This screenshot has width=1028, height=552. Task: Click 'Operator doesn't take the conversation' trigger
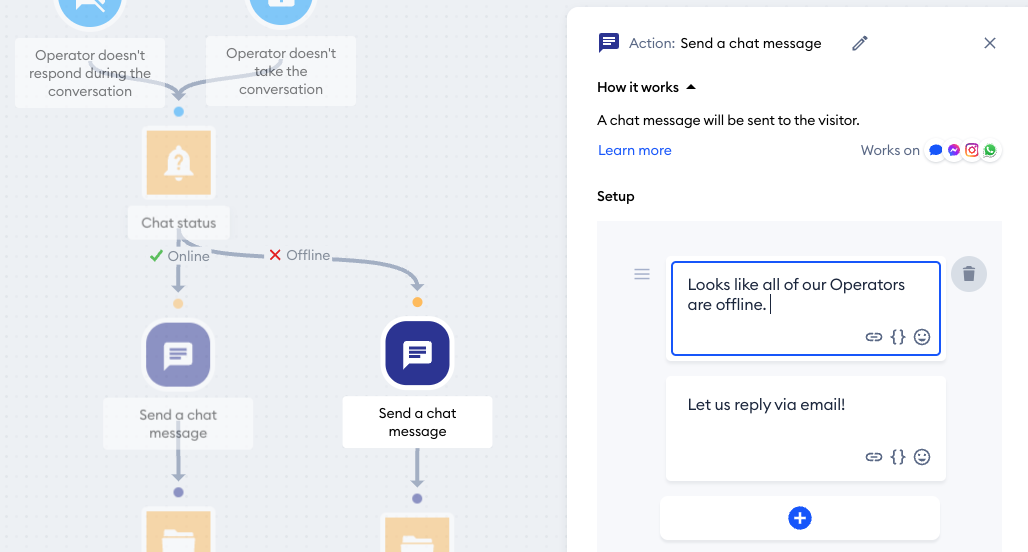281,70
